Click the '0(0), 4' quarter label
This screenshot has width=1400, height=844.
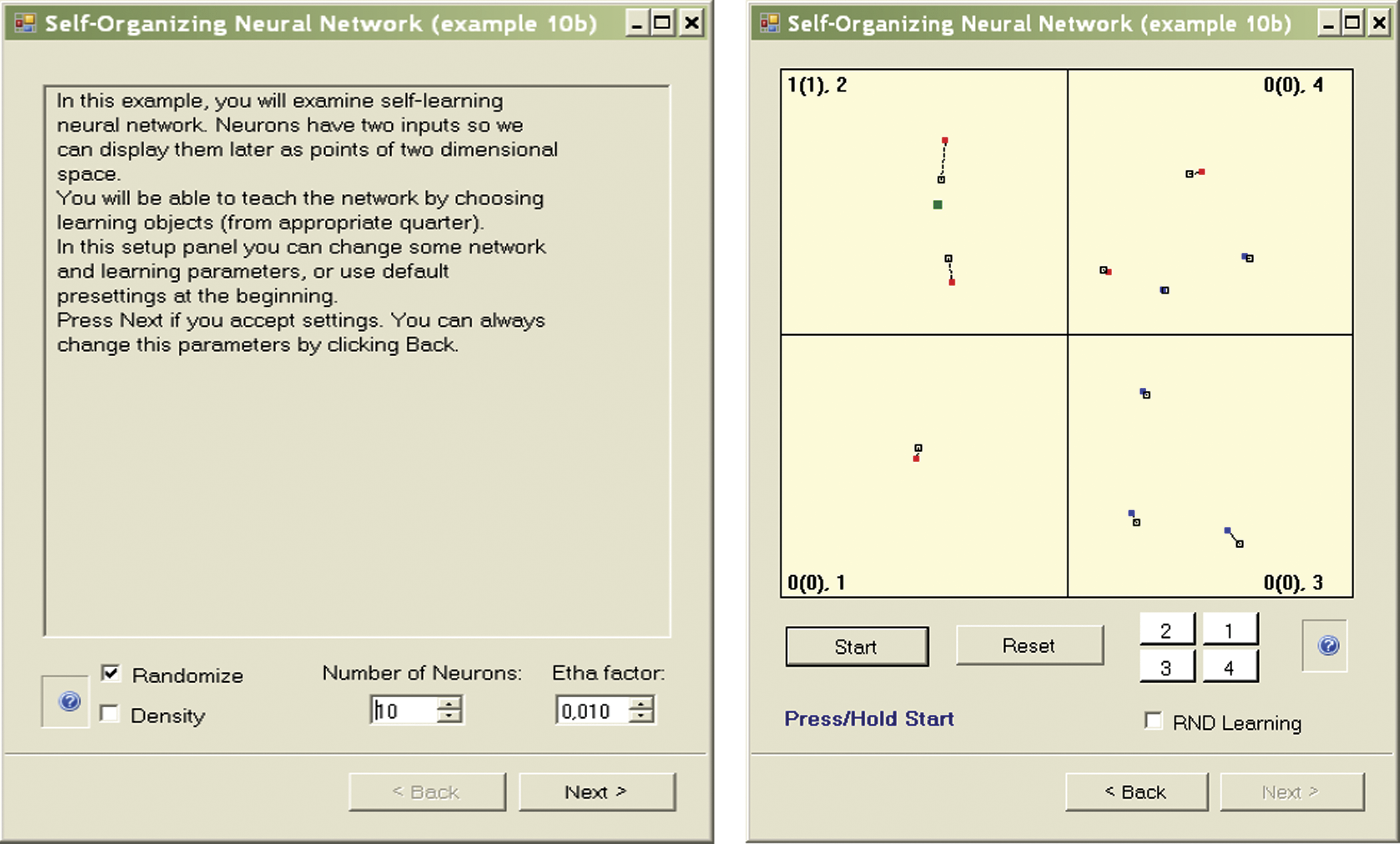click(x=1293, y=85)
